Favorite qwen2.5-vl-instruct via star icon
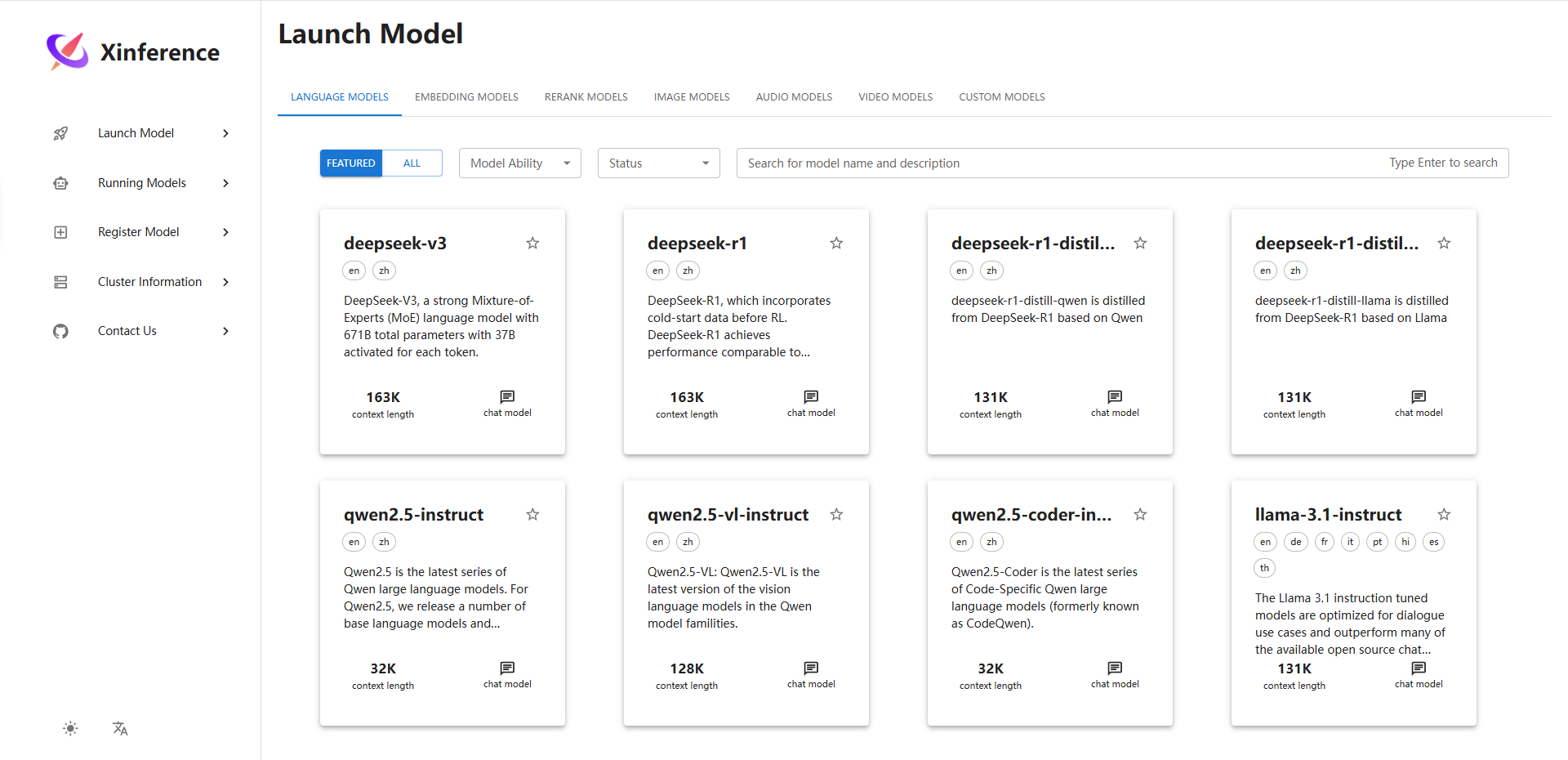The width and height of the screenshot is (1568, 760). click(x=836, y=514)
